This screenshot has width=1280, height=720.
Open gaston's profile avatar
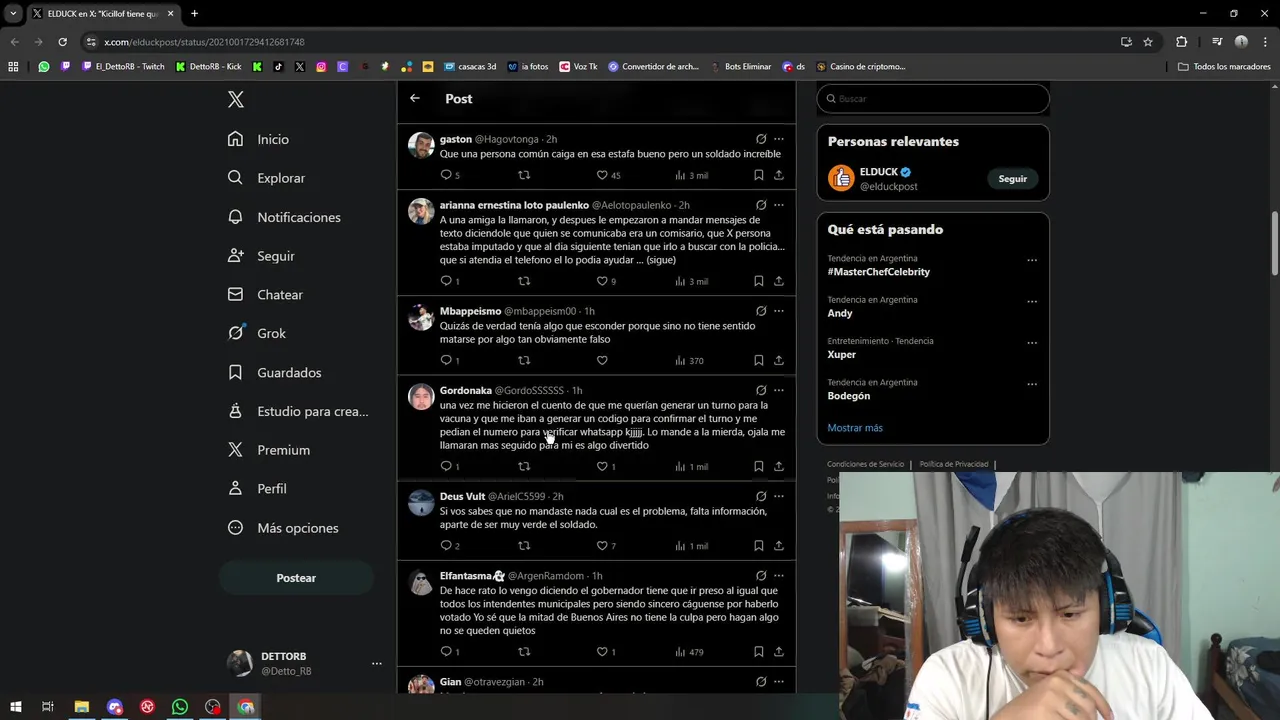click(421, 145)
